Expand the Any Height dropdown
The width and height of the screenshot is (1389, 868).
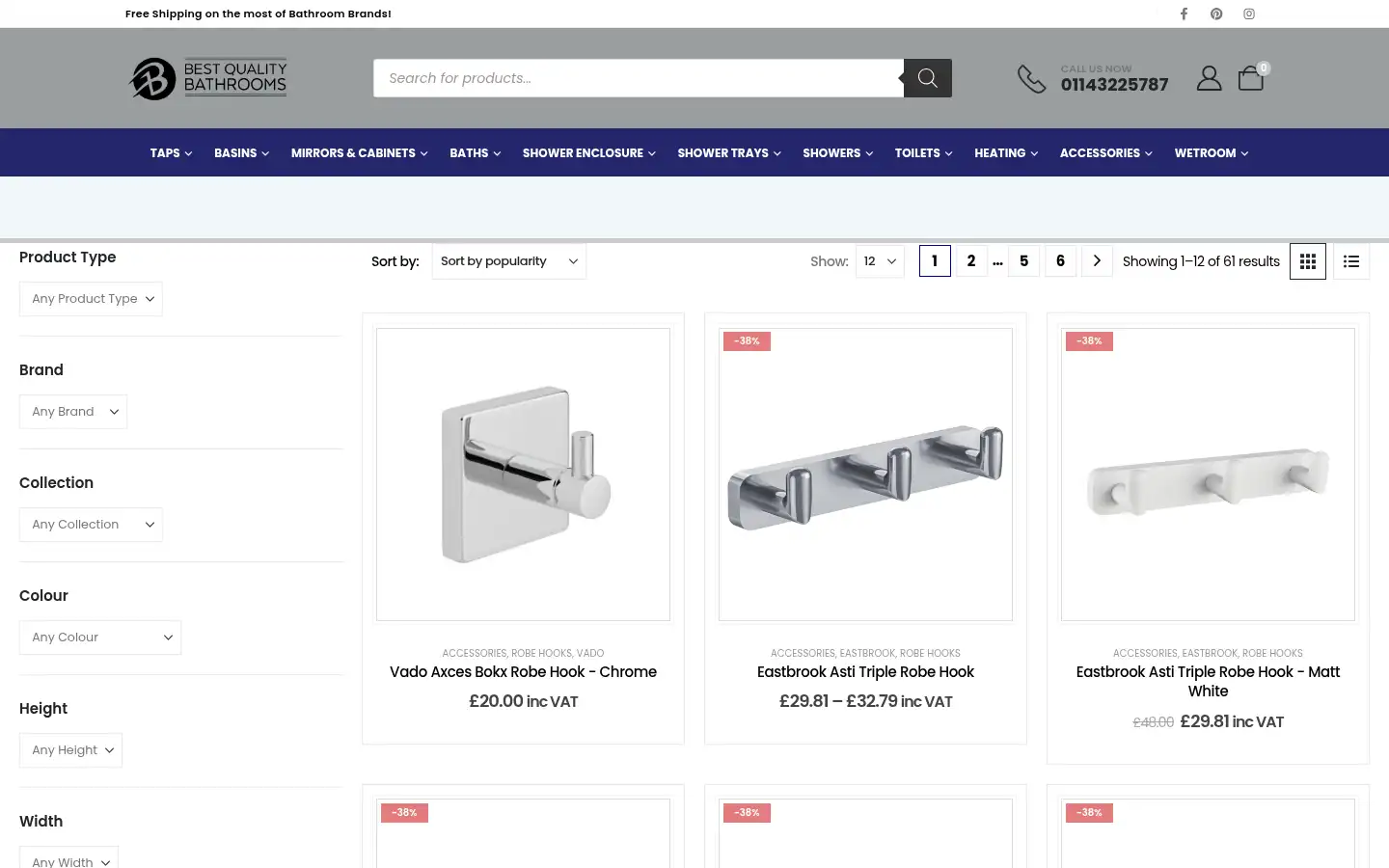point(70,750)
